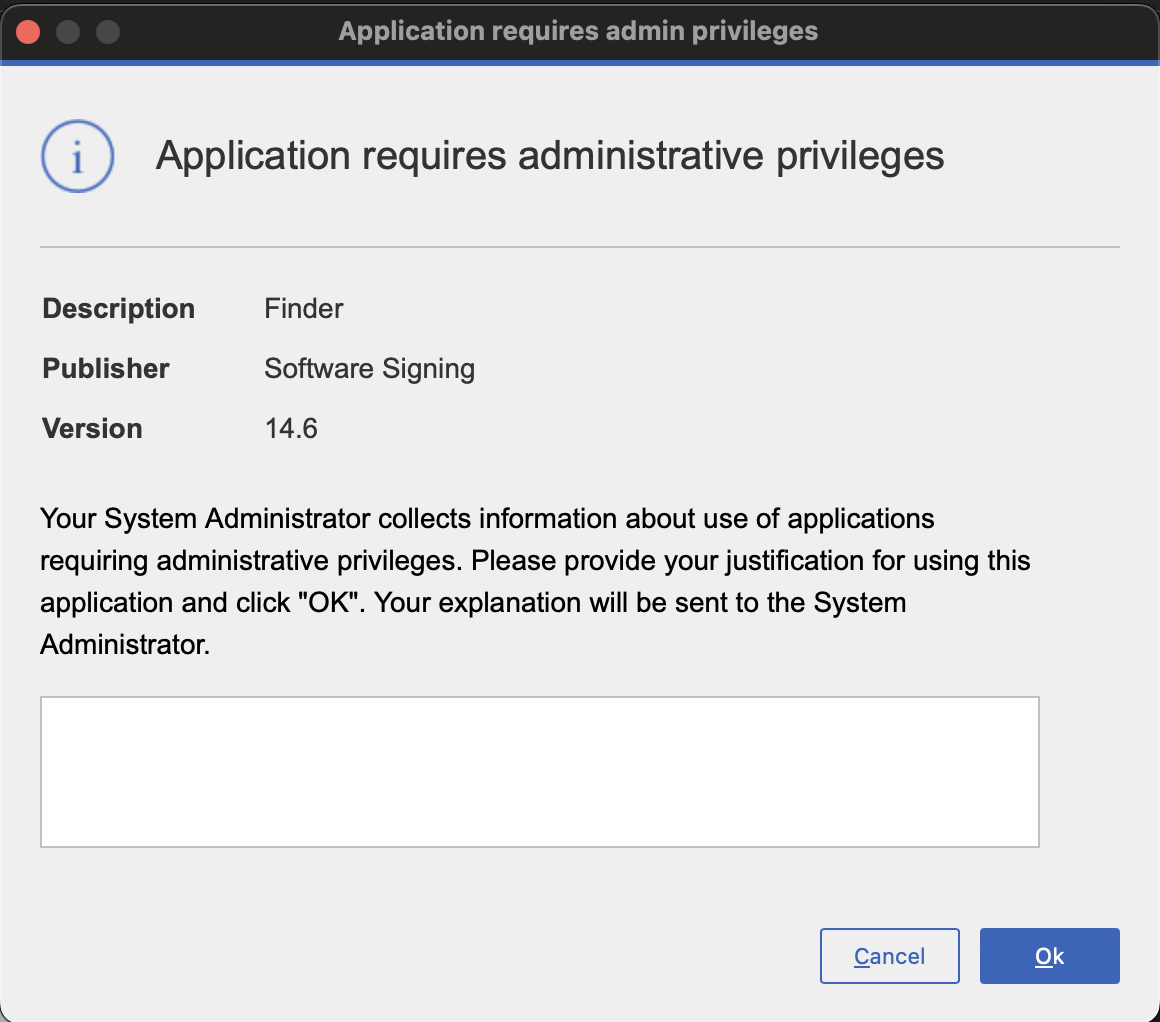Click the gray zoom circle in title bar
This screenshot has height=1022, width=1160.
[106, 31]
